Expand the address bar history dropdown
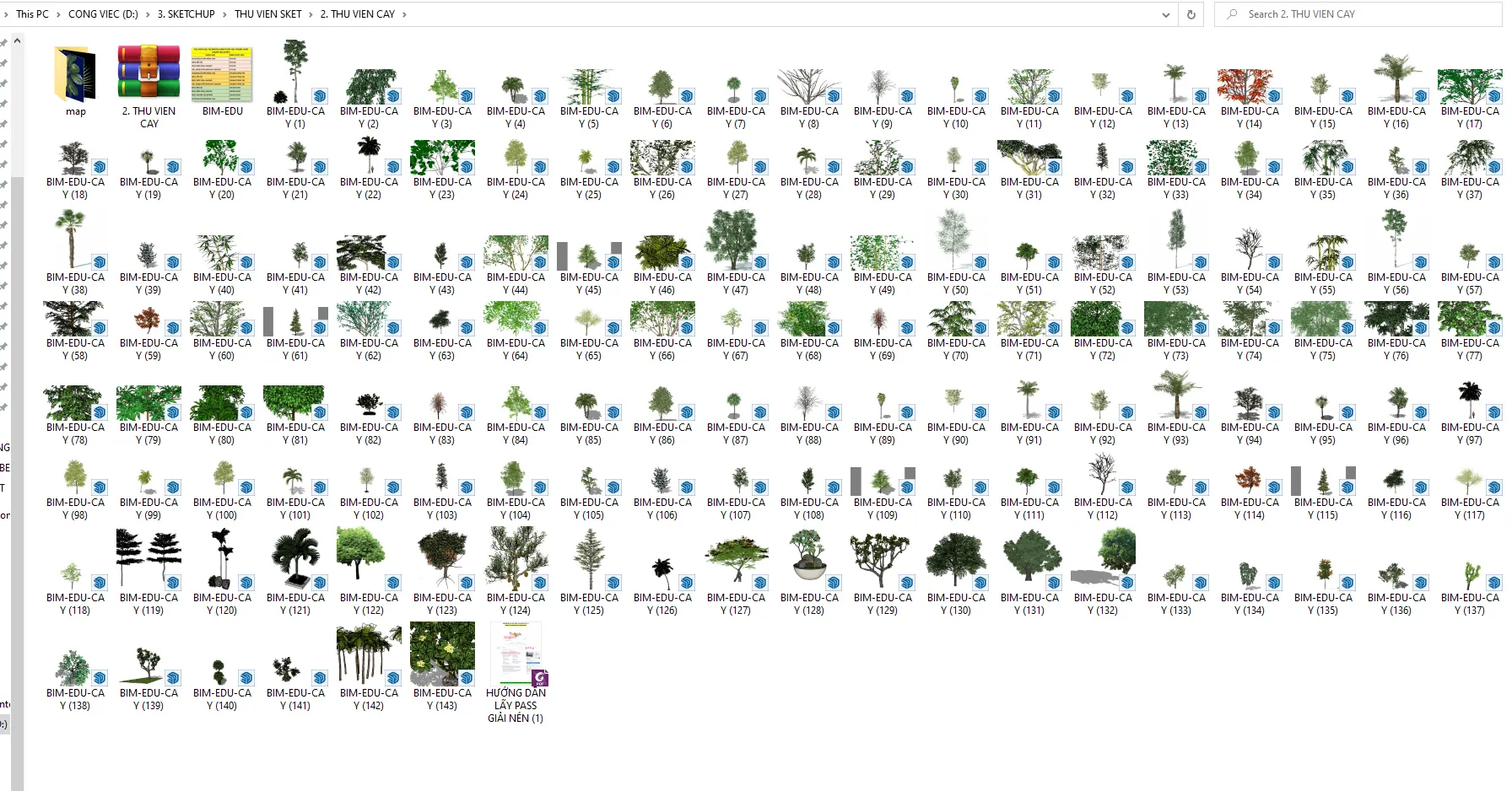1512x791 pixels. pyautogui.click(x=1166, y=14)
